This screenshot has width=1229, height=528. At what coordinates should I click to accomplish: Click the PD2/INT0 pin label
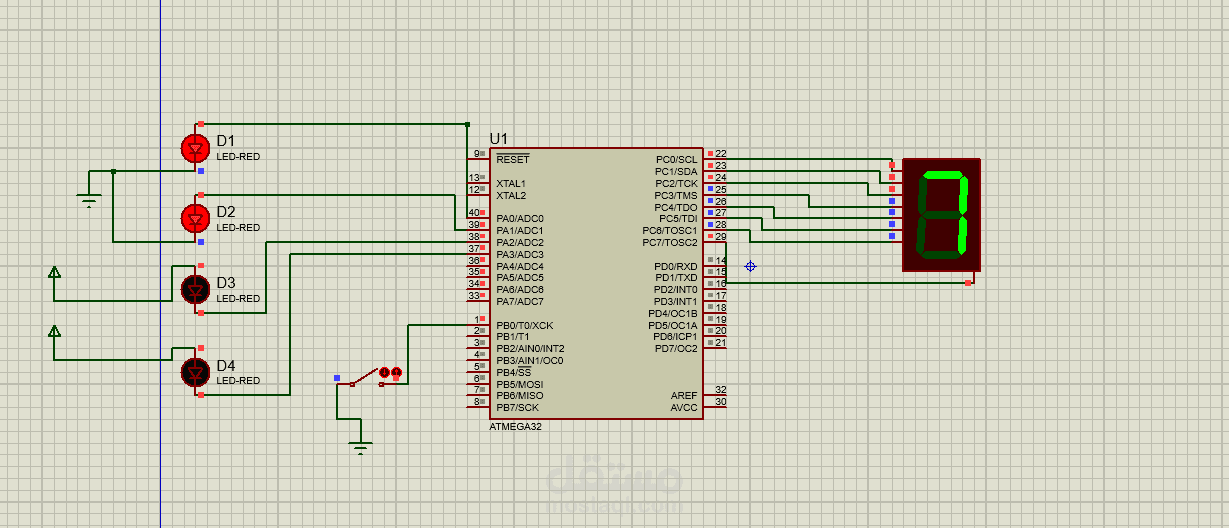[x=676, y=290]
